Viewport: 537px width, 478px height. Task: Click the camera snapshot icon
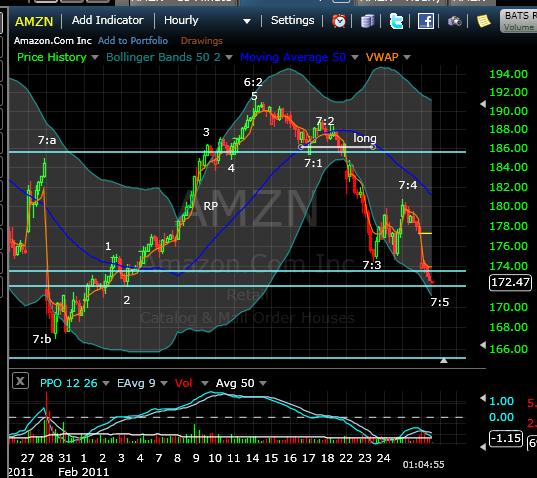coord(454,22)
